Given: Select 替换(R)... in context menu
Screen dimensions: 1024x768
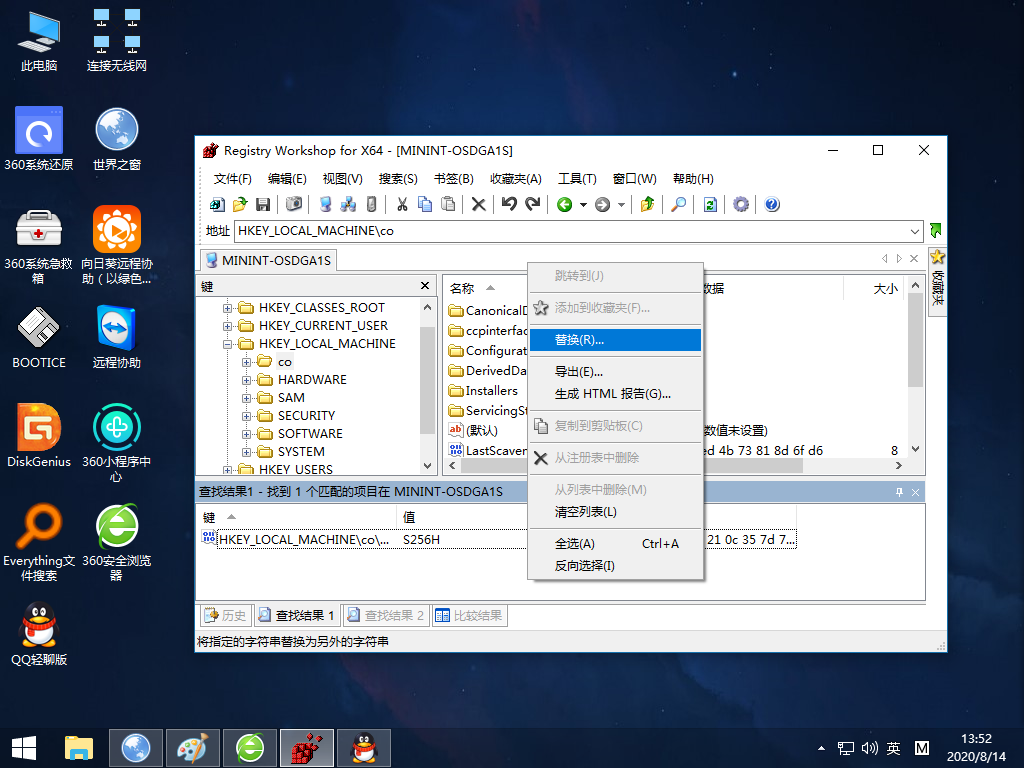Looking at the screenshot, I should click(x=615, y=340).
